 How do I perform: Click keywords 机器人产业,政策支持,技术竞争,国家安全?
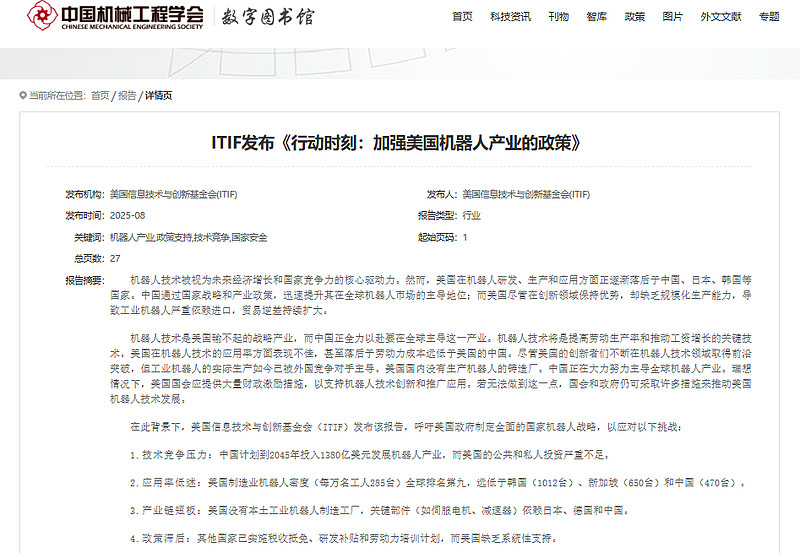188,237
